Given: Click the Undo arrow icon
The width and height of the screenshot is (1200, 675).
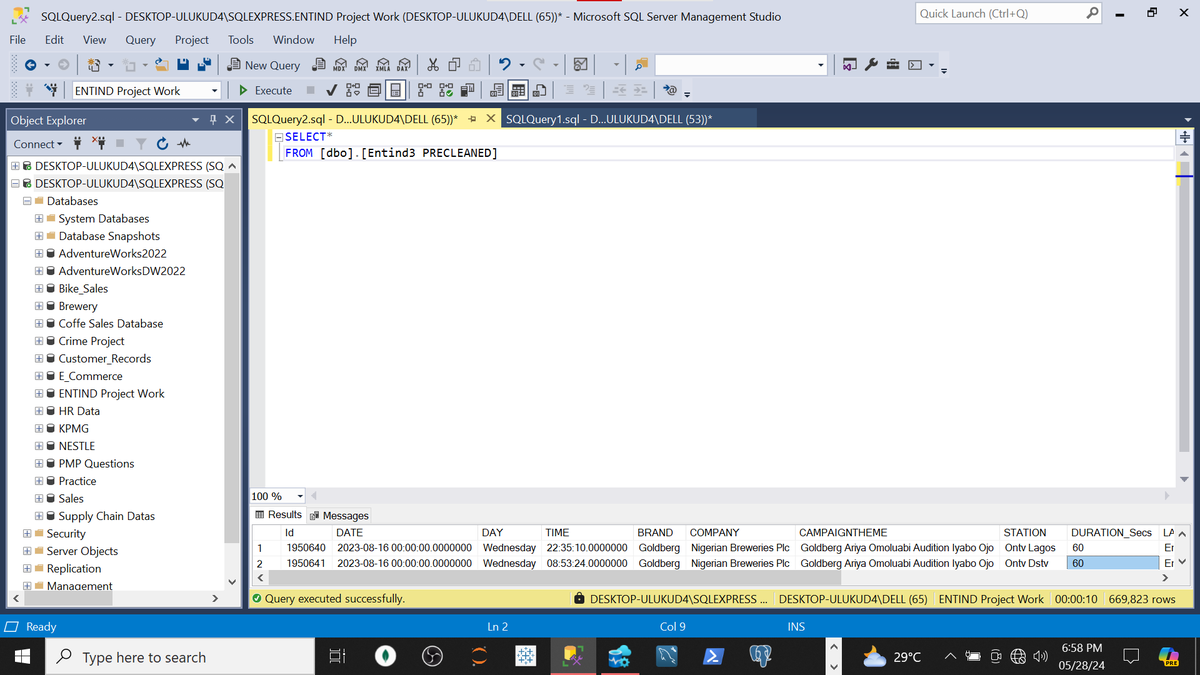Looking at the screenshot, I should click(x=505, y=65).
